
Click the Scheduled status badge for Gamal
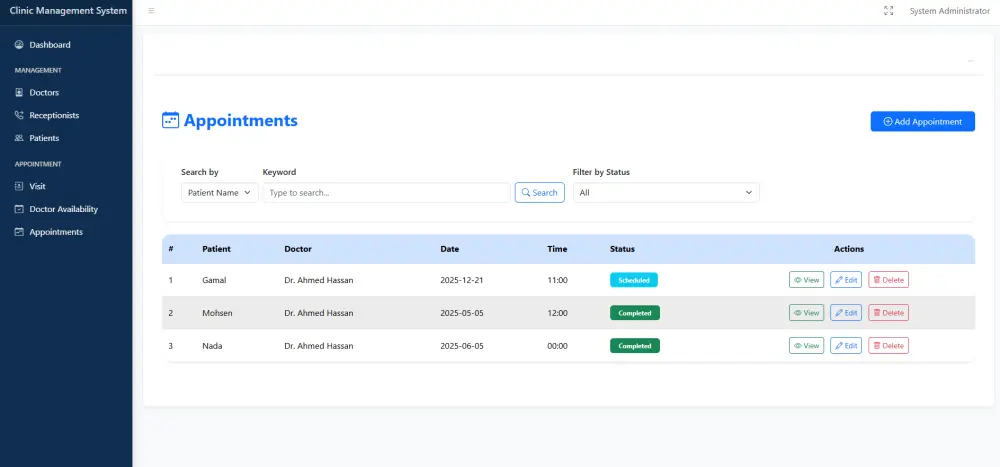[634, 280]
